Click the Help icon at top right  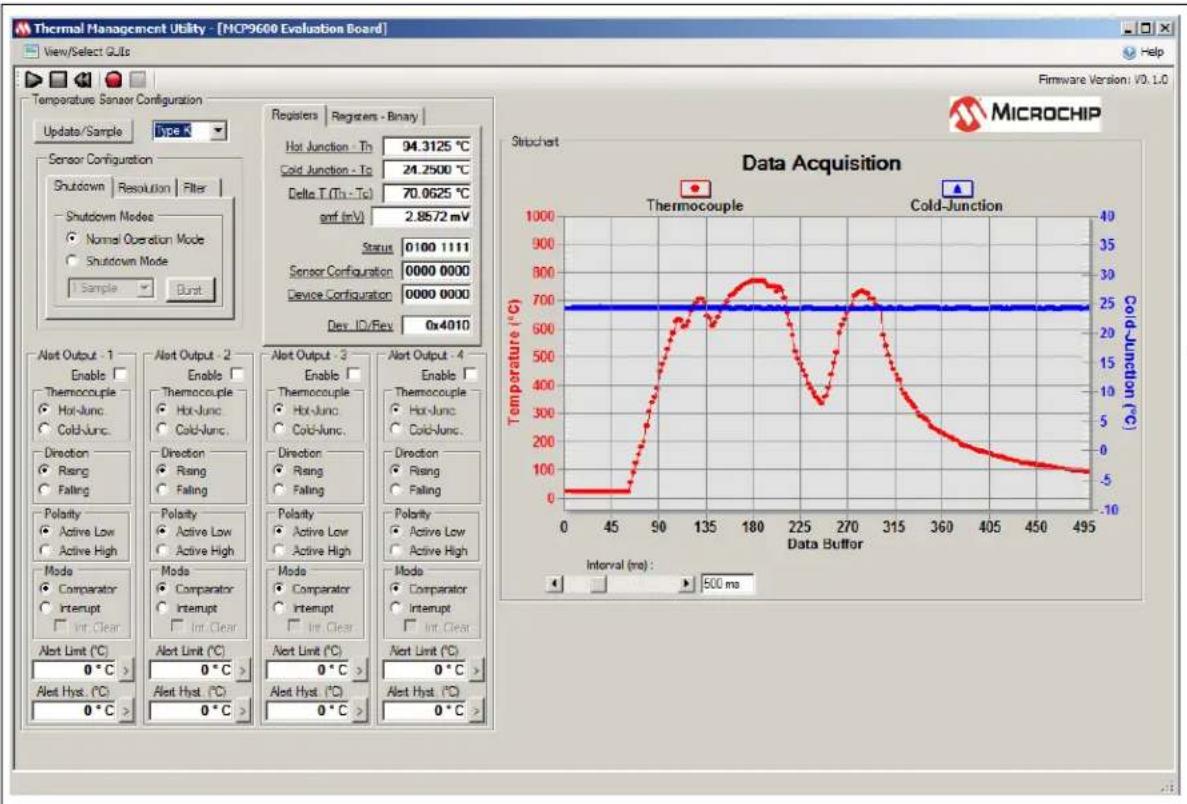point(1129,52)
